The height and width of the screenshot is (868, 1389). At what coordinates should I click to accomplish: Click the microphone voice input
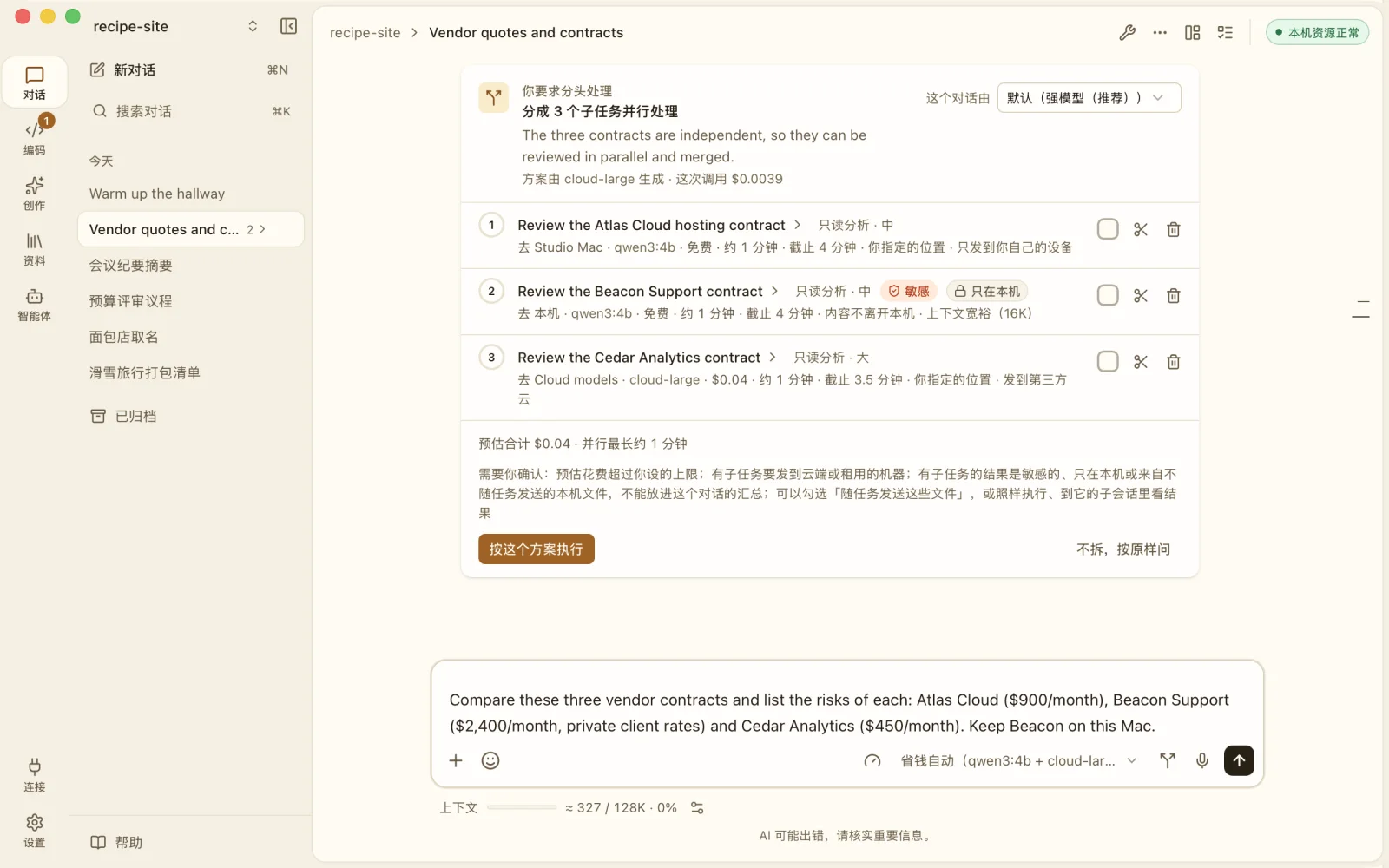(1202, 760)
